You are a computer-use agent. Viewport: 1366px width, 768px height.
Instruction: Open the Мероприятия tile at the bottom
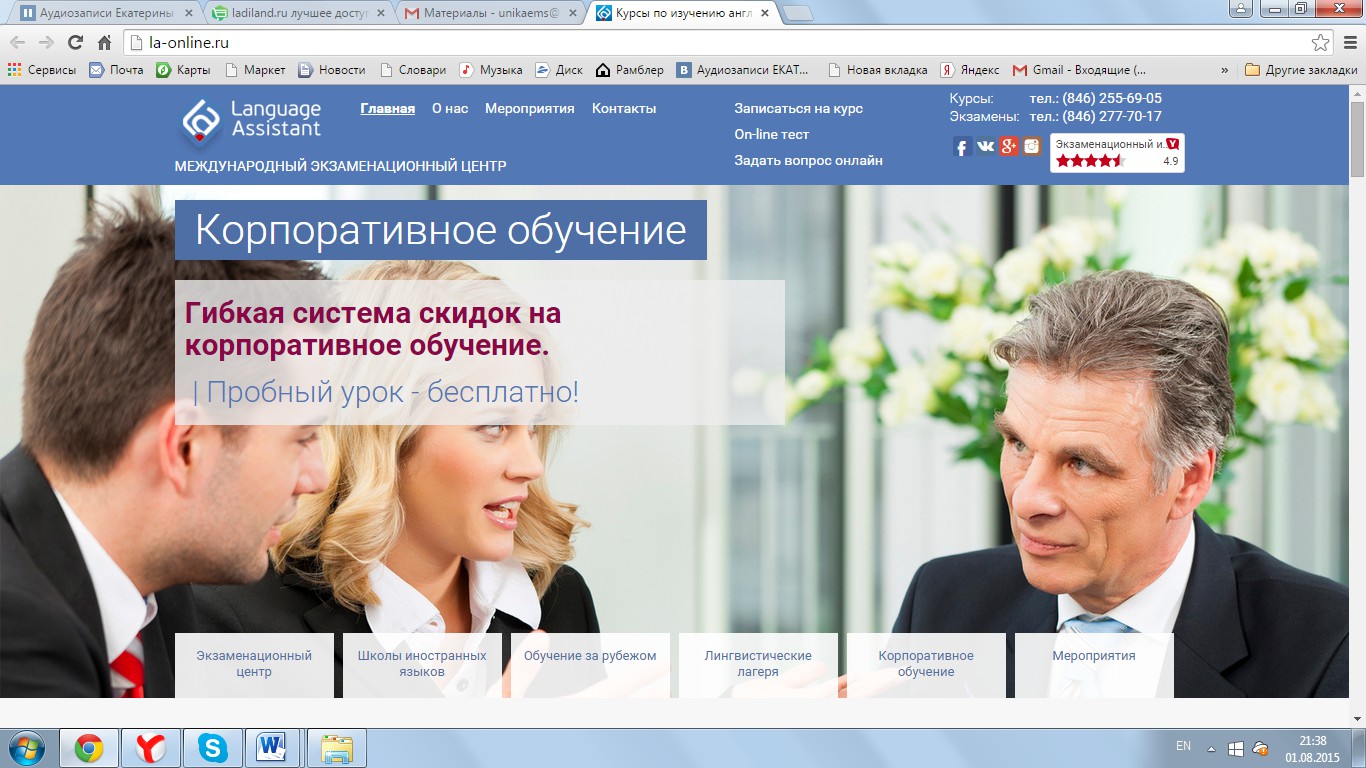1094,665
